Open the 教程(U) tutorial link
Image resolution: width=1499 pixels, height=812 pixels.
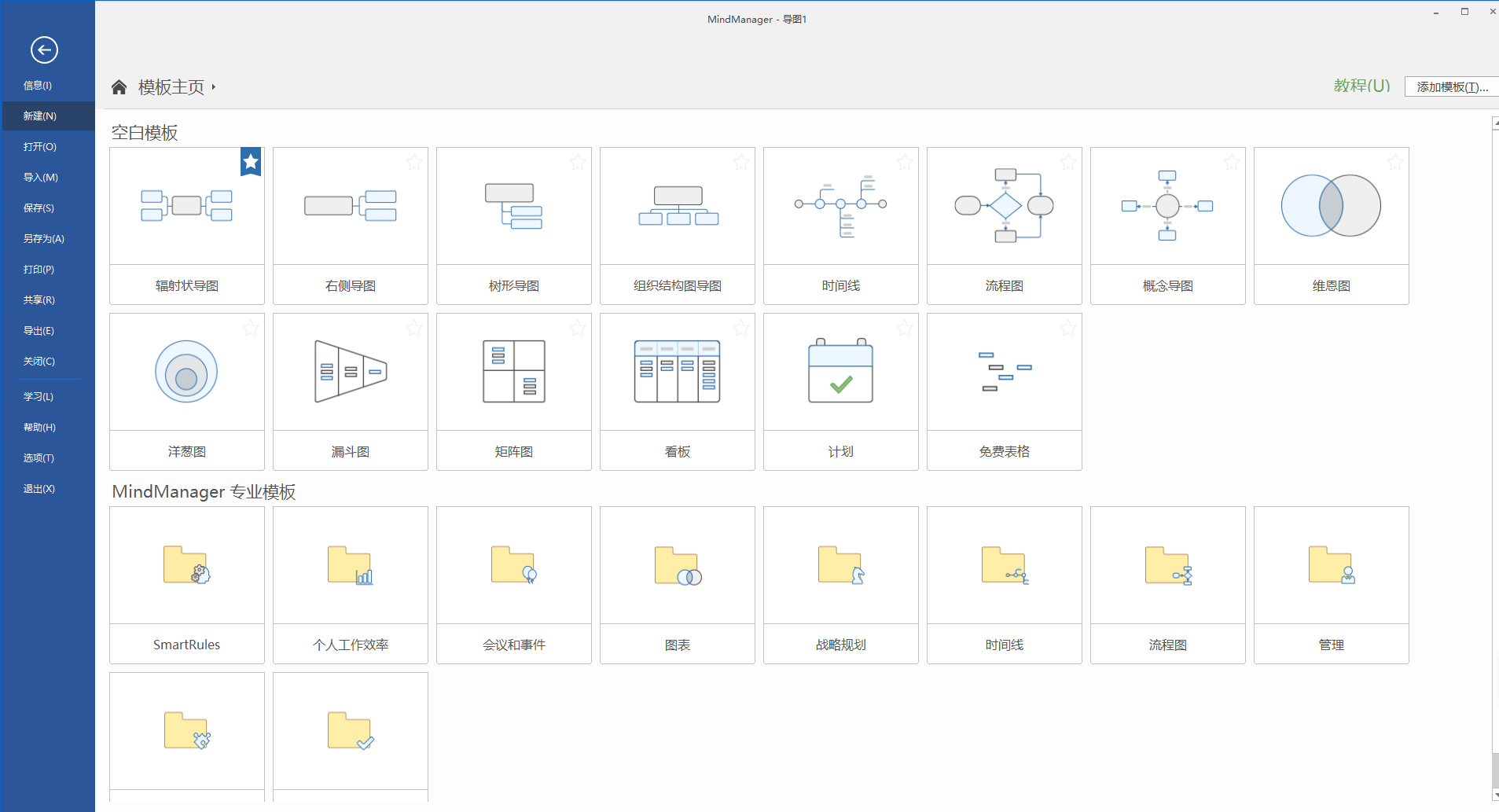click(x=1361, y=86)
